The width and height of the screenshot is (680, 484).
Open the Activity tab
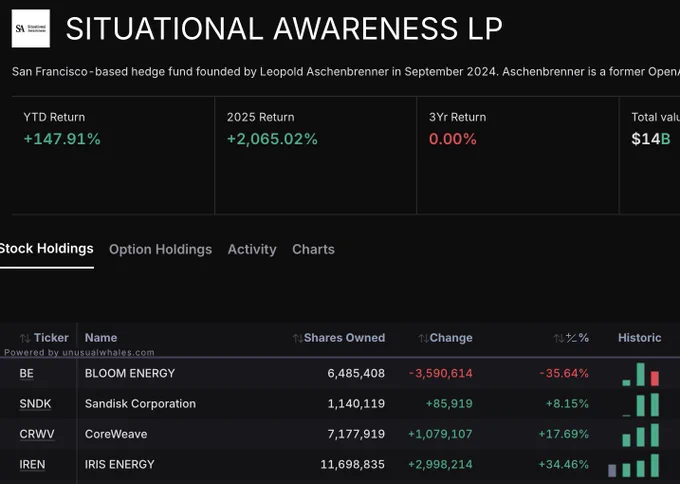point(252,249)
